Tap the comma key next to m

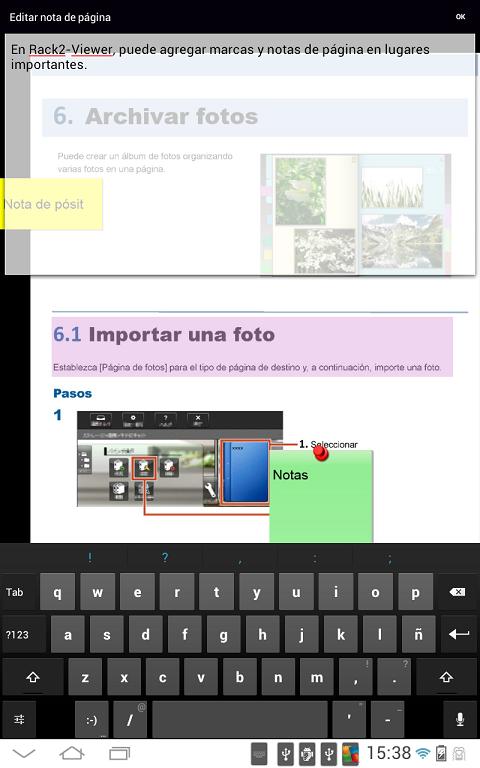pyautogui.click(x=356, y=677)
